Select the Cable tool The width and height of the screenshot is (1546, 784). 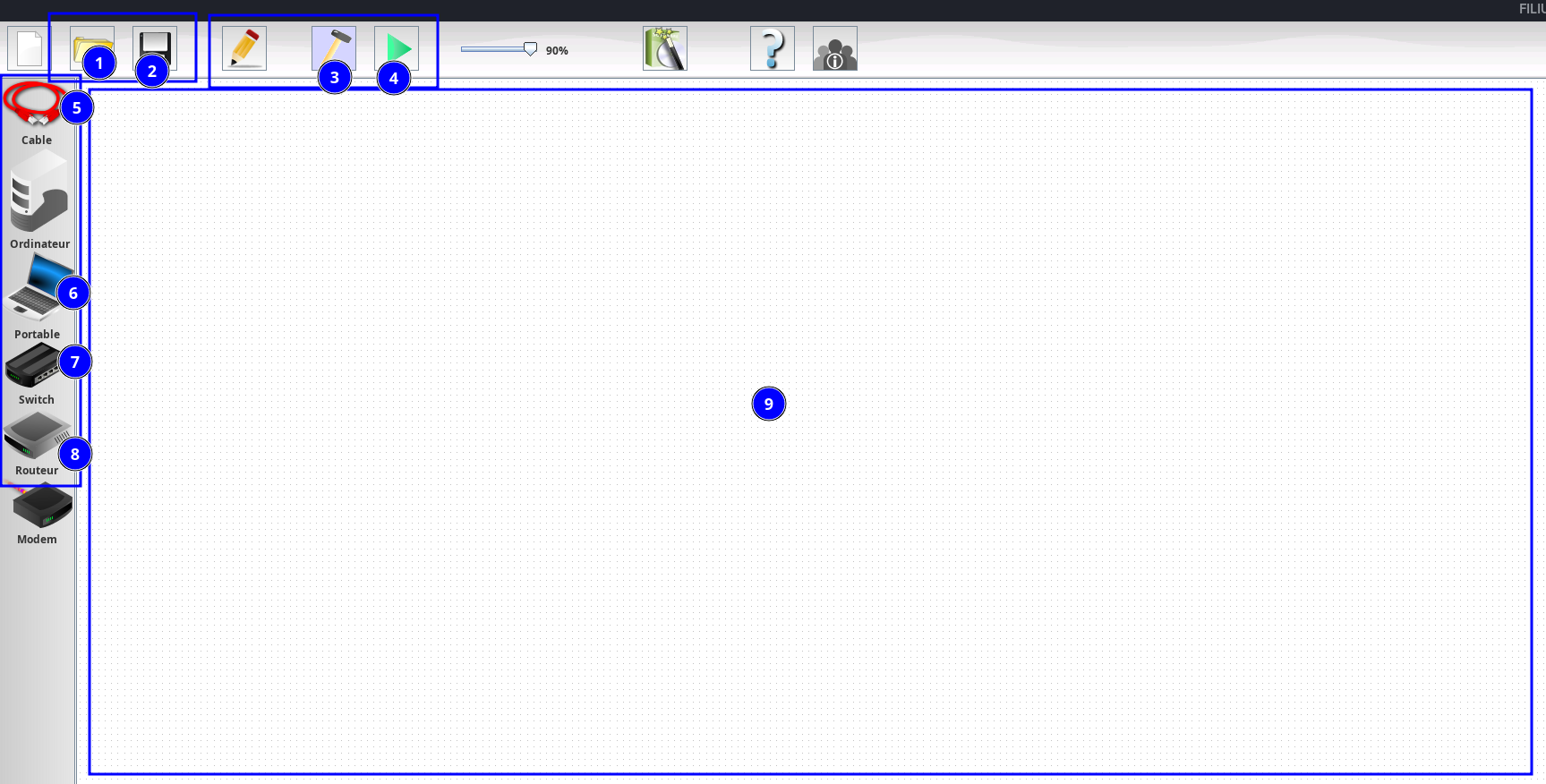pos(37,114)
